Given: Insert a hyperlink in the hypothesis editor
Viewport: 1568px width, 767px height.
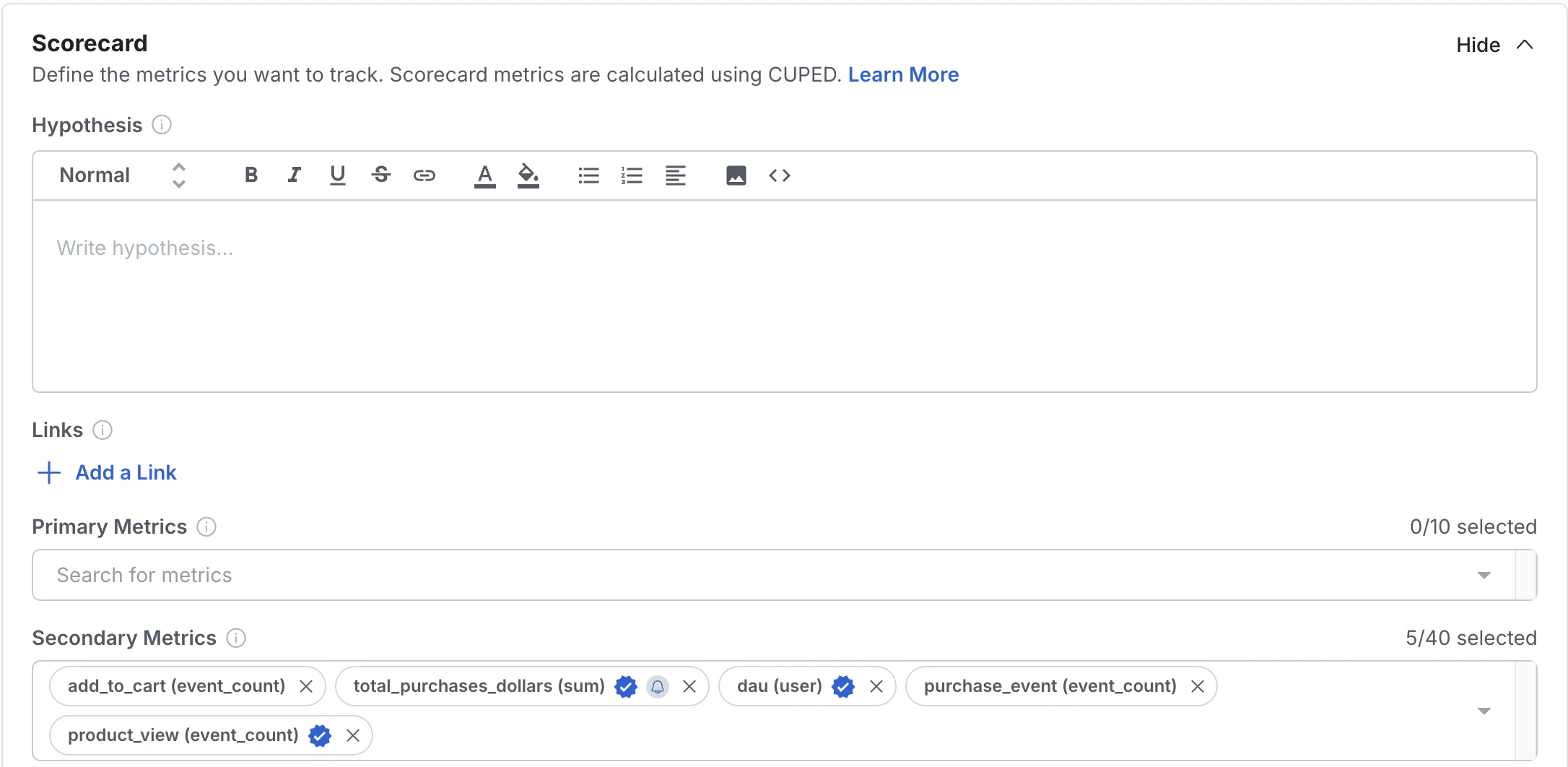Looking at the screenshot, I should (424, 175).
